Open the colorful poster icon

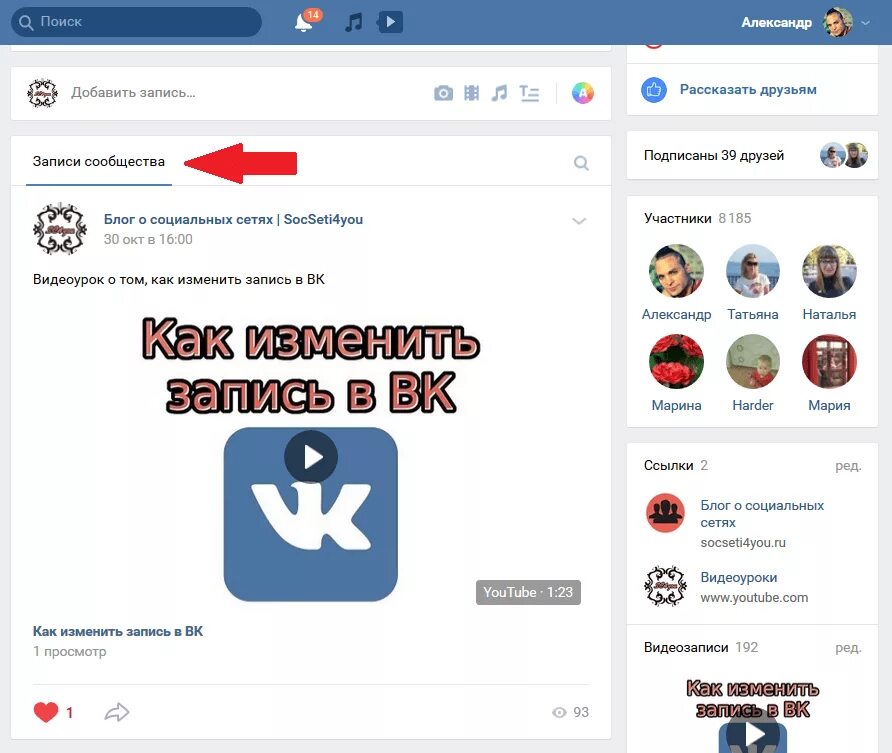point(583,93)
